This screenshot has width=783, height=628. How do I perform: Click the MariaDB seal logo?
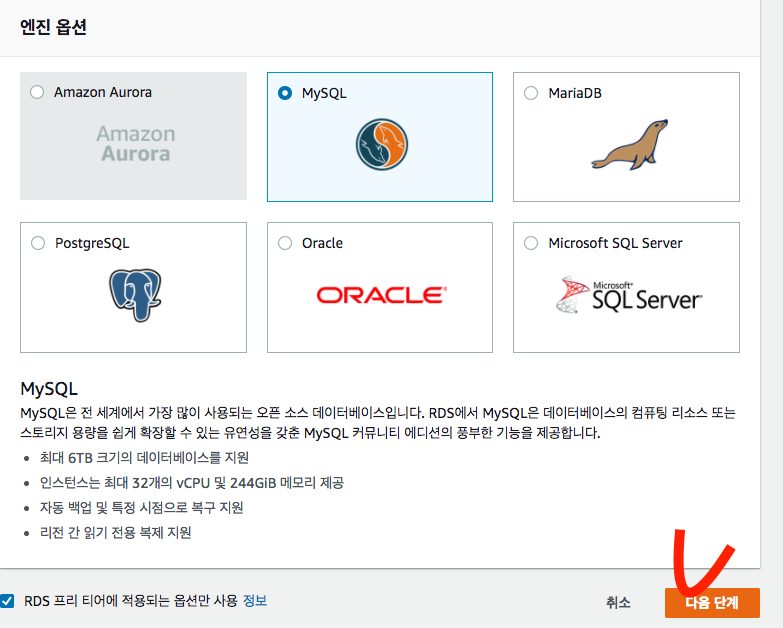[x=630, y=145]
